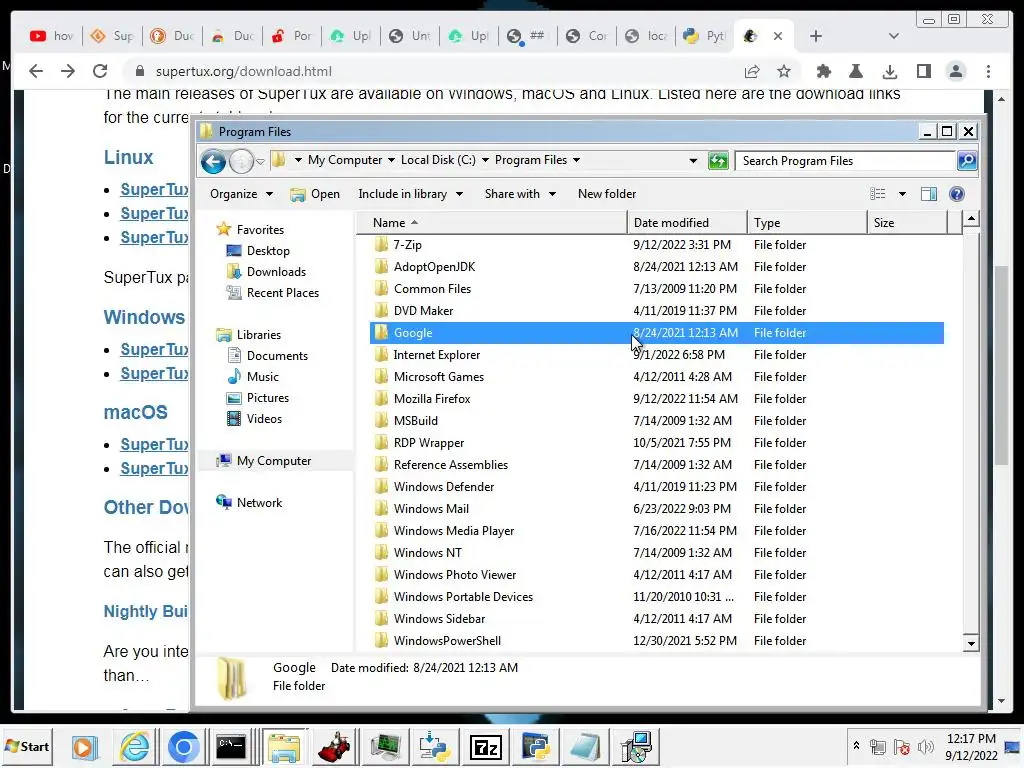Screen dimensions: 1024x768
Task: Click the Chrome address bar URL
Action: 244,71
